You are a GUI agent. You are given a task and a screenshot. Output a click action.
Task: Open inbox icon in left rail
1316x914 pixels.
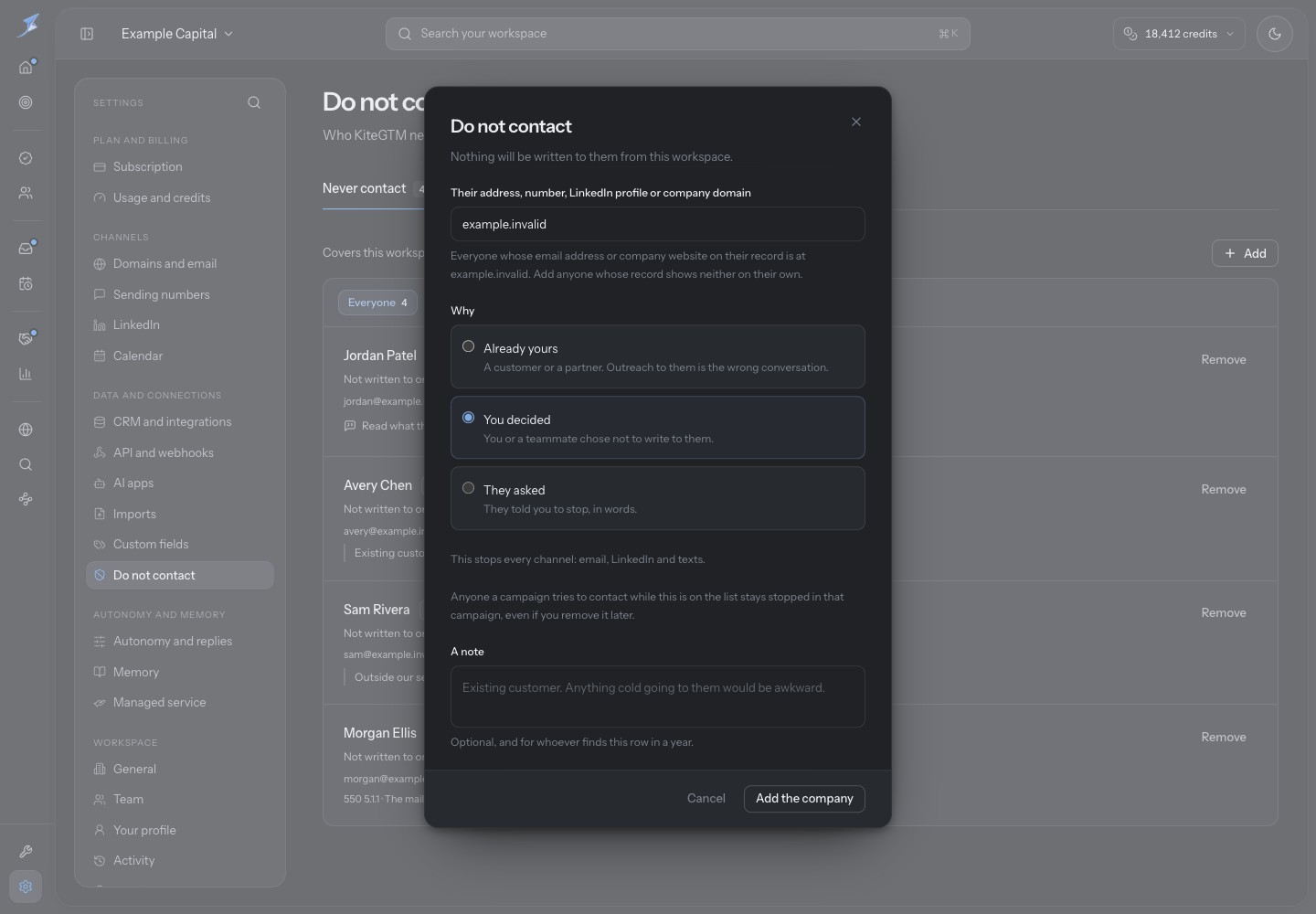coord(26,248)
